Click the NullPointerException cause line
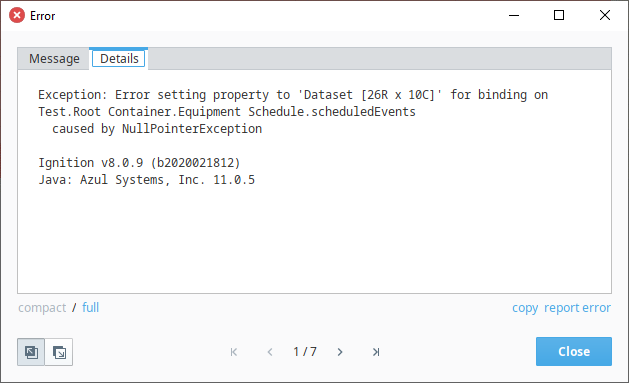The width and height of the screenshot is (629, 383). pos(157,129)
